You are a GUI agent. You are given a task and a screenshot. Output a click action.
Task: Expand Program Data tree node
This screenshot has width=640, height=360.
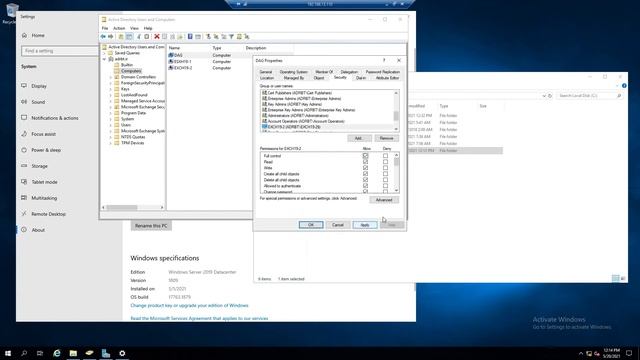111,113
